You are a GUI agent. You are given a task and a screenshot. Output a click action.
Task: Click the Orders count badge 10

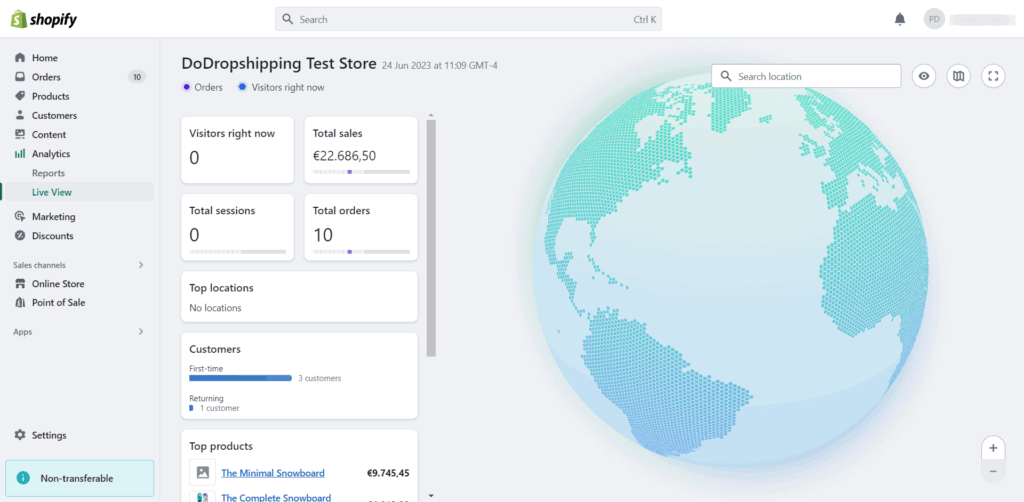tap(136, 77)
